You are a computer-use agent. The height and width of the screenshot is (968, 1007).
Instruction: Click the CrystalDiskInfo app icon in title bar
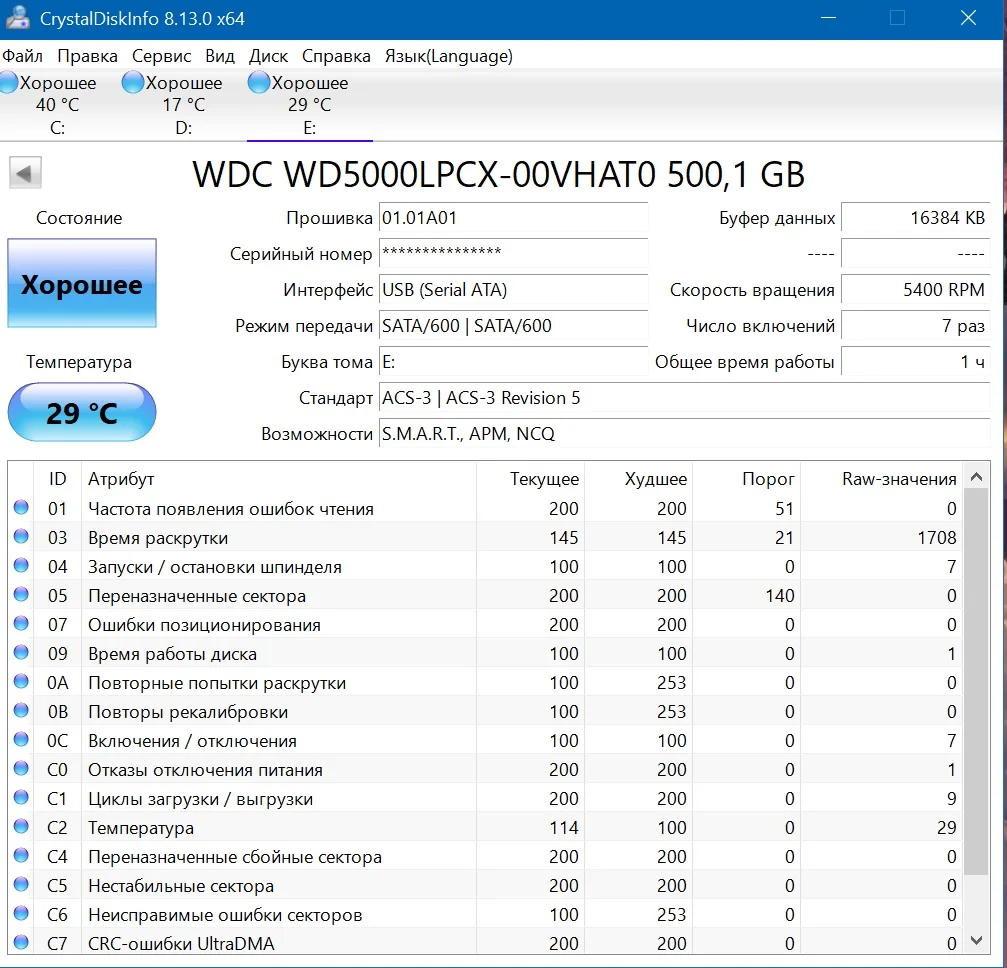[18, 17]
